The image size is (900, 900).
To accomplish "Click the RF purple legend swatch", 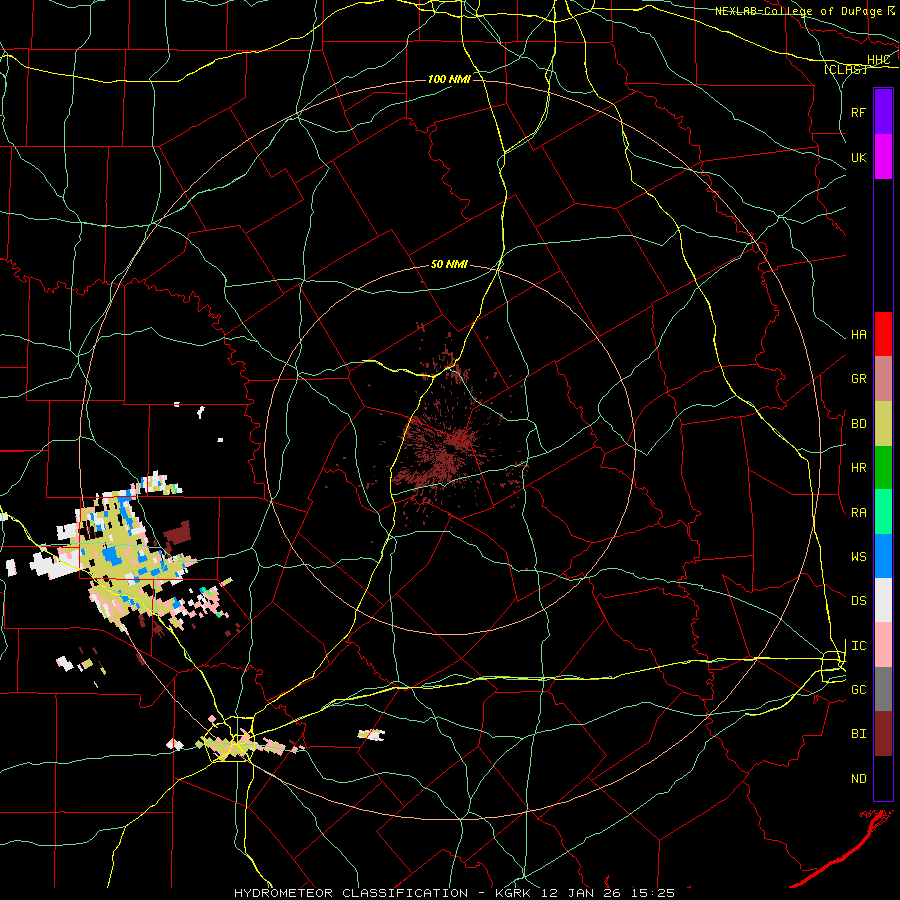I will (x=883, y=112).
